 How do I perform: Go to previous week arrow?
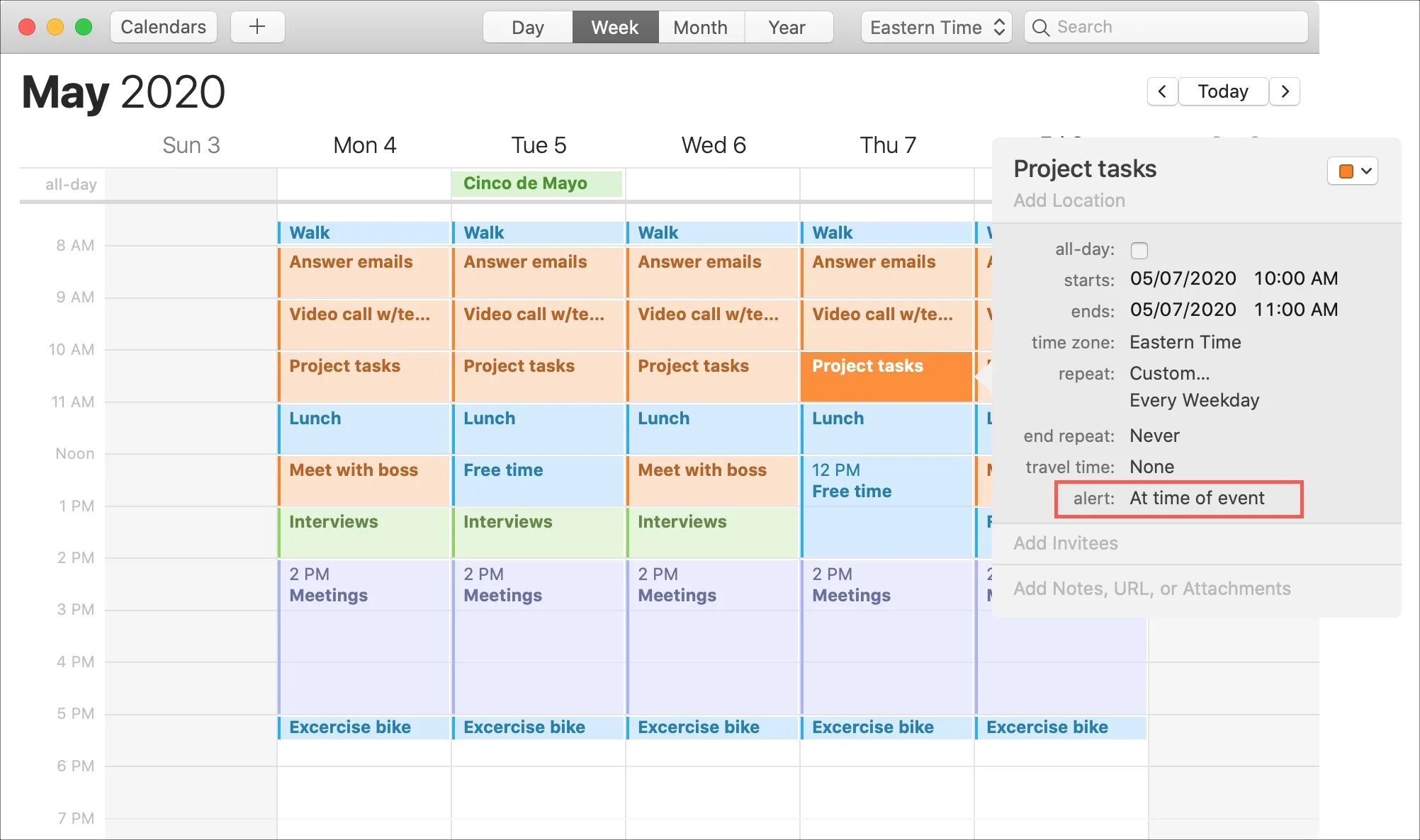click(x=1162, y=91)
